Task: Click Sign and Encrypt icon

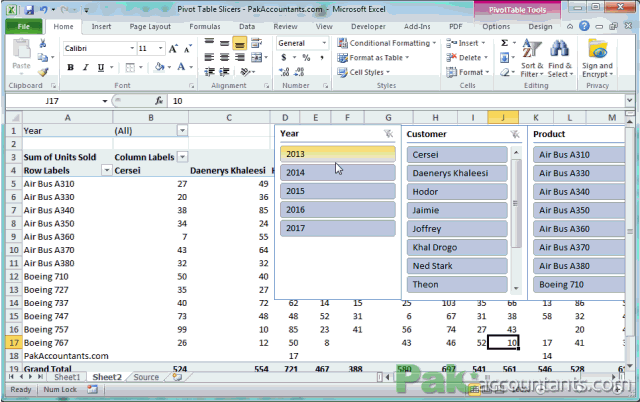Action: click(598, 58)
